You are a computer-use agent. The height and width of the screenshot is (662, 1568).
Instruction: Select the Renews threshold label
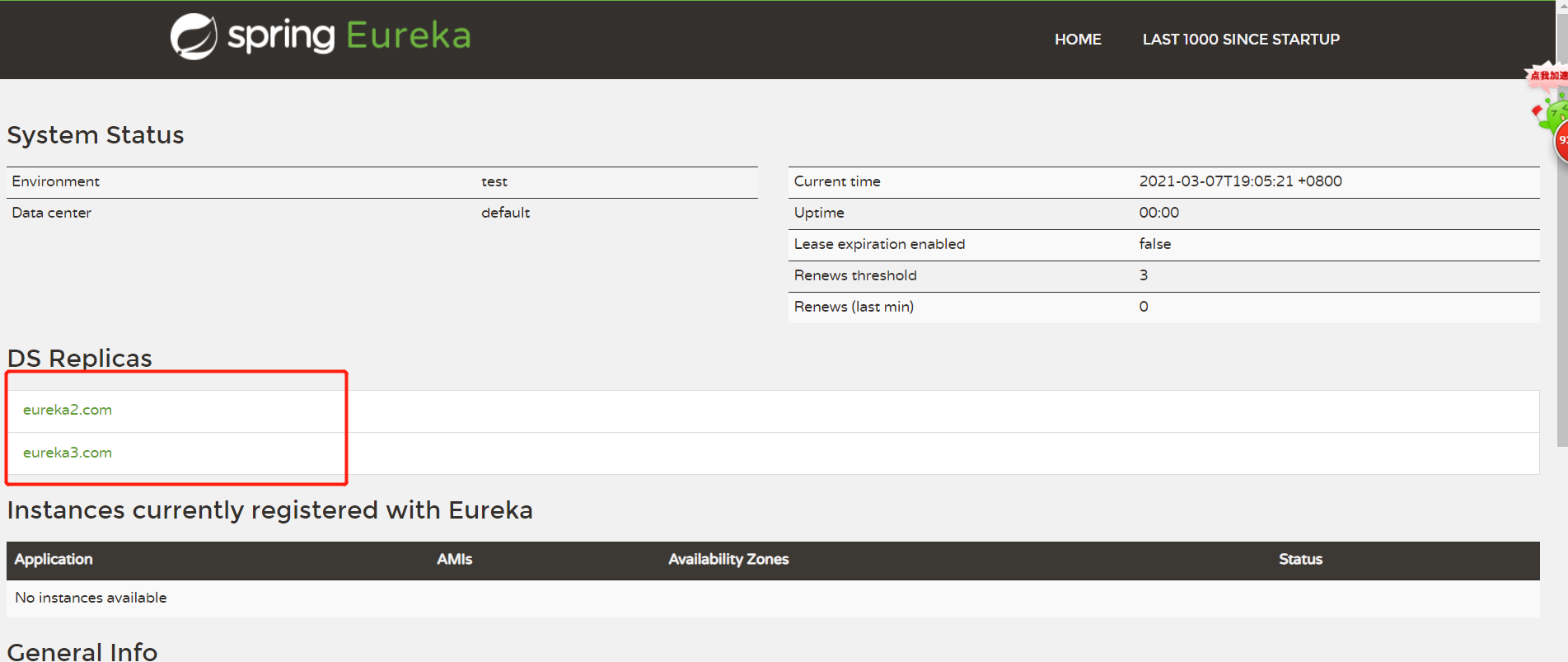pyautogui.click(x=855, y=275)
